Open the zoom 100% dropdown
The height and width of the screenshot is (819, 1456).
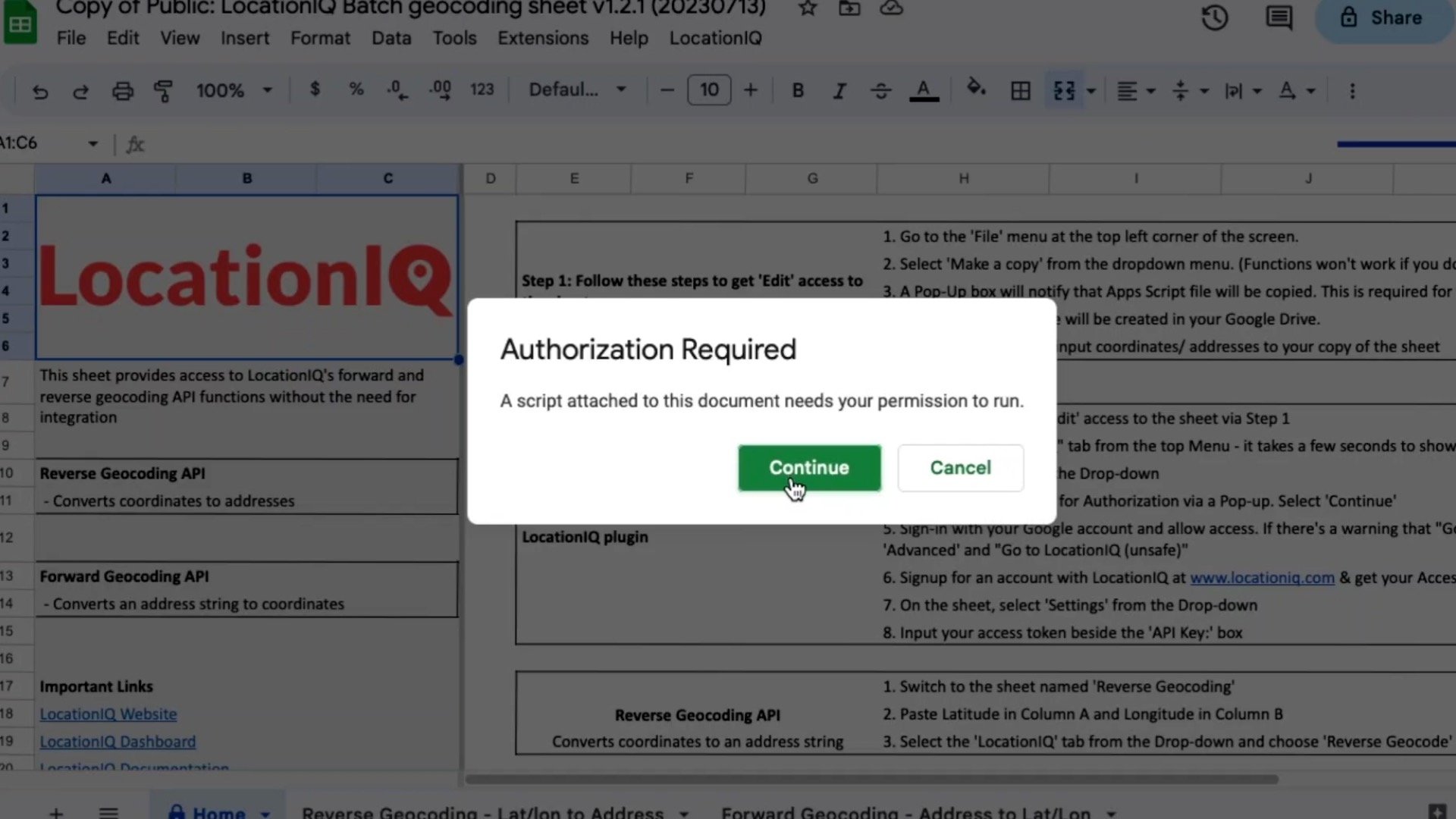[234, 90]
